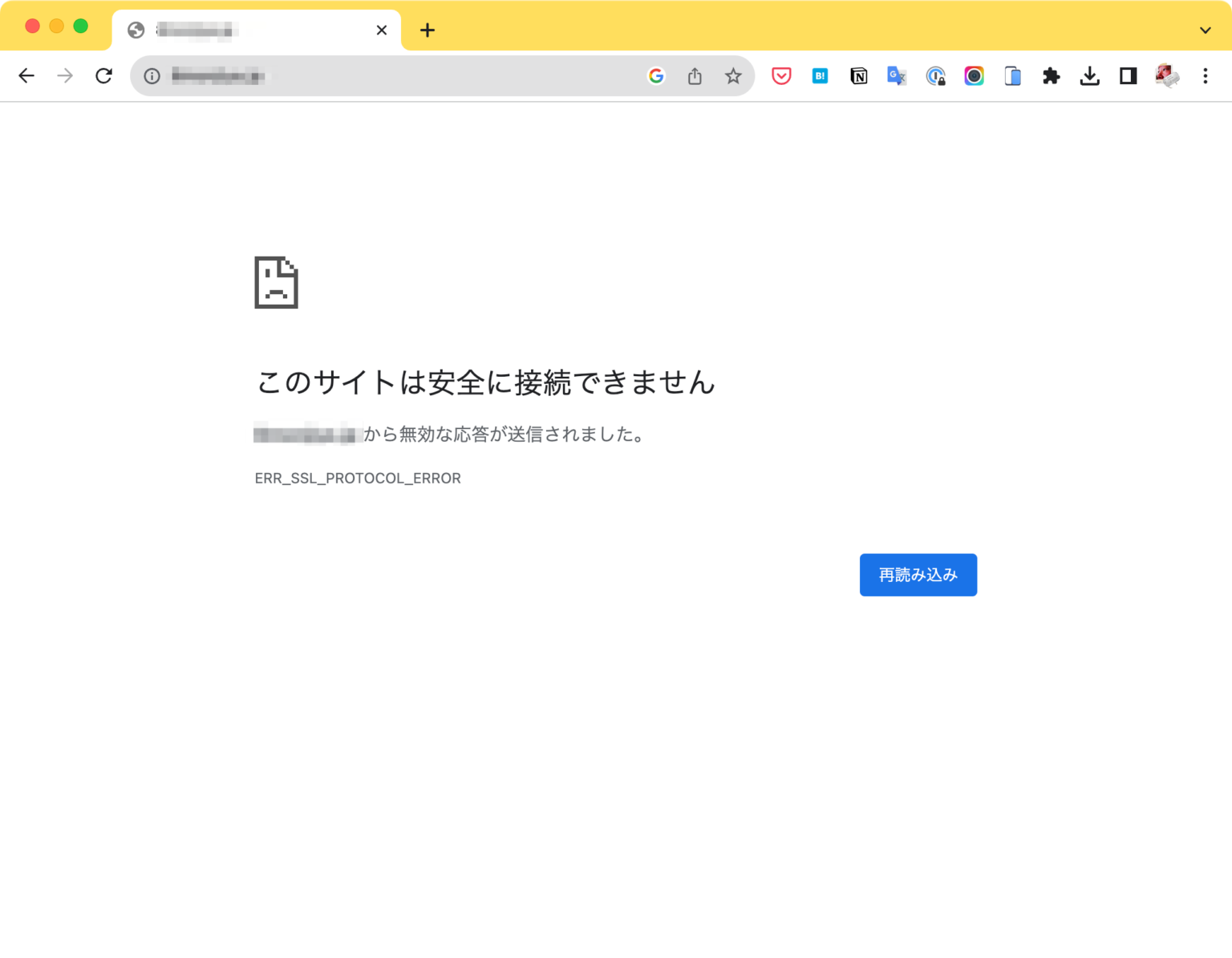Open the Hatena Bookmark extension

[820, 75]
